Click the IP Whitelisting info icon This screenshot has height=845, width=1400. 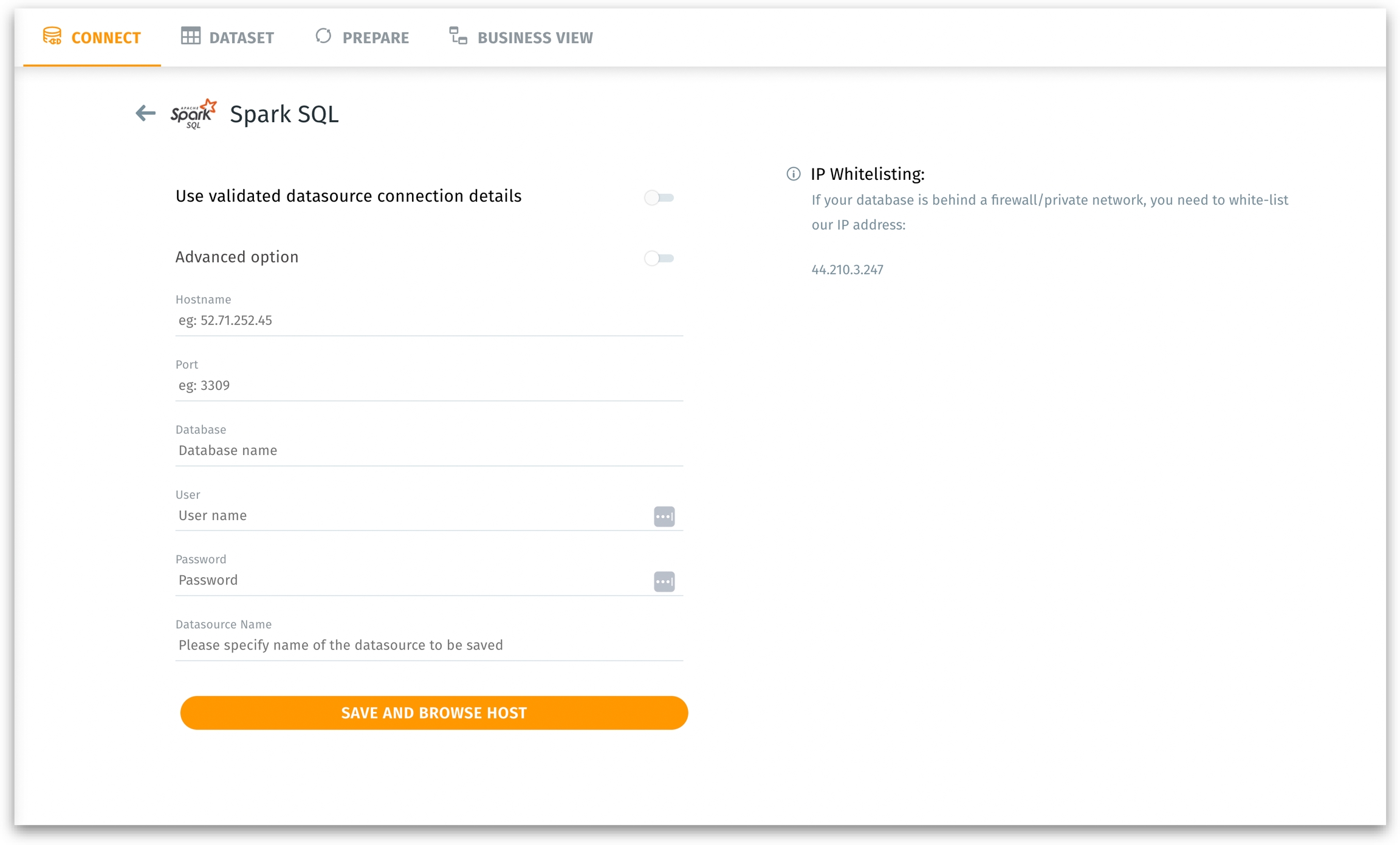[x=793, y=174]
